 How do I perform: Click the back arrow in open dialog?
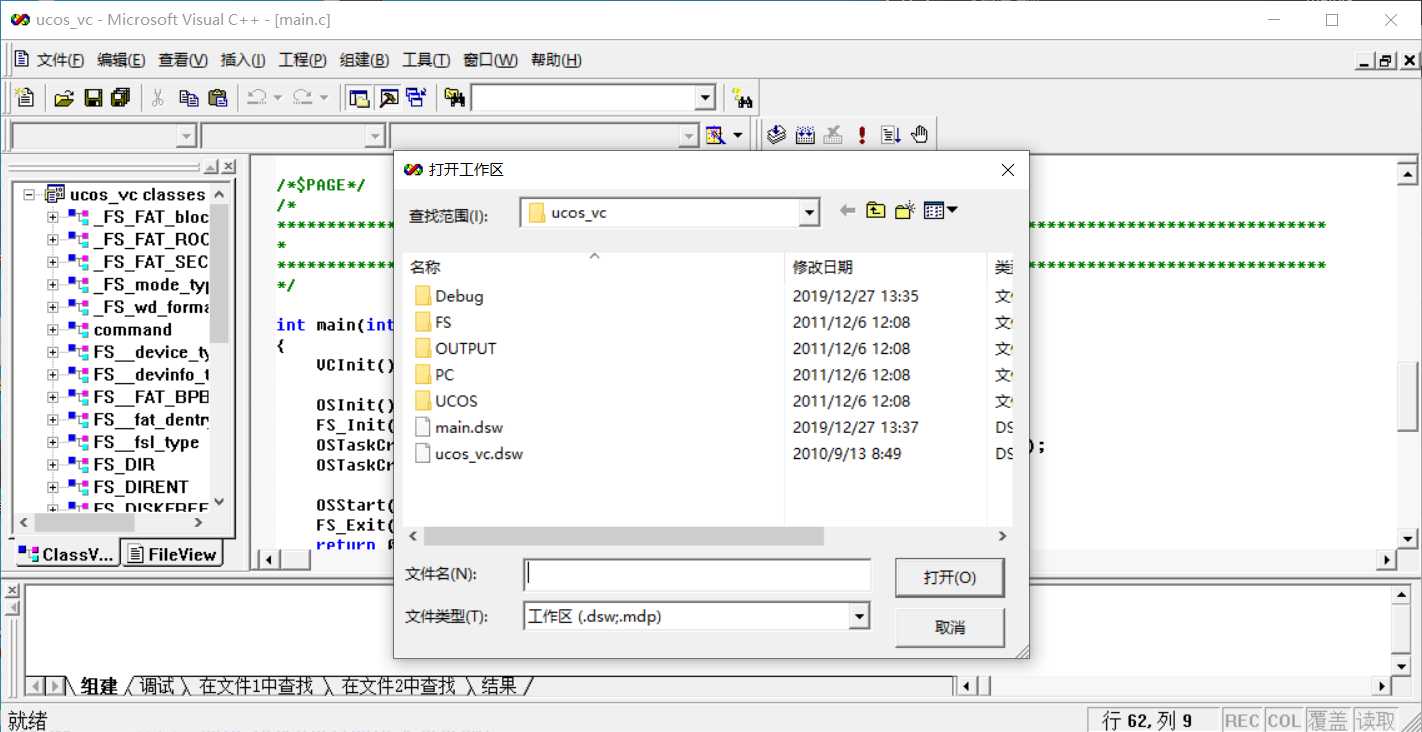coord(847,211)
